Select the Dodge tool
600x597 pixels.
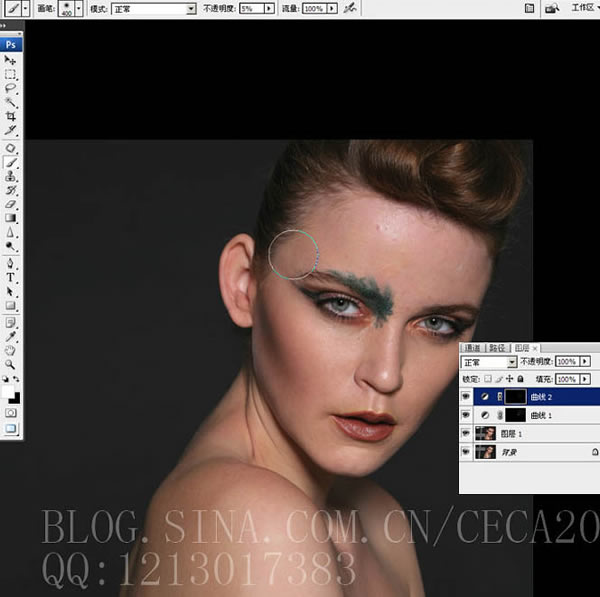[10, 246]
